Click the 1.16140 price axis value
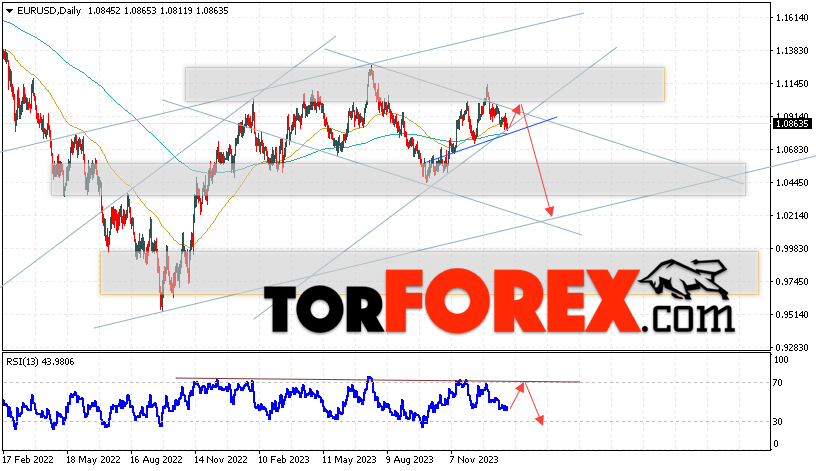This screenshot has width=816, height=471. (792, 18)
